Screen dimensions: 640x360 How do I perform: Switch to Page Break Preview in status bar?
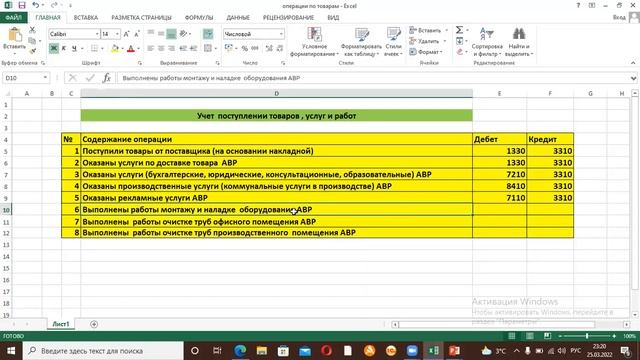point(547,336)
